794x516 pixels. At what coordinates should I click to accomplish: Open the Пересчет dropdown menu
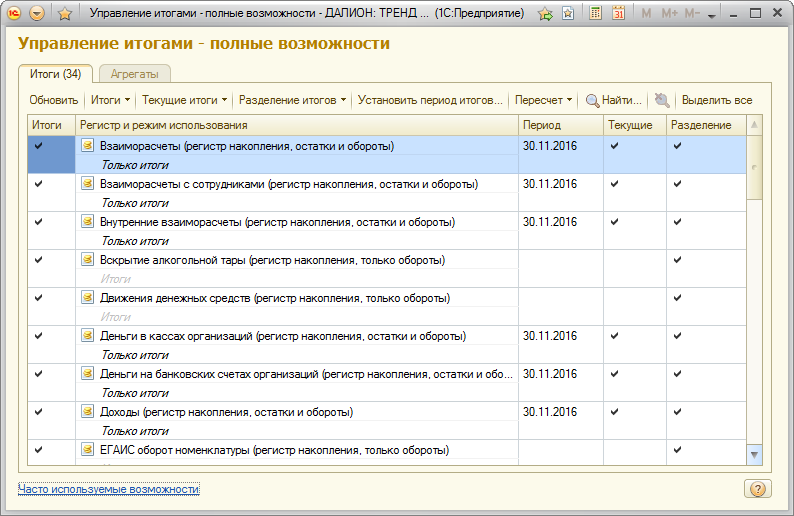543,100
